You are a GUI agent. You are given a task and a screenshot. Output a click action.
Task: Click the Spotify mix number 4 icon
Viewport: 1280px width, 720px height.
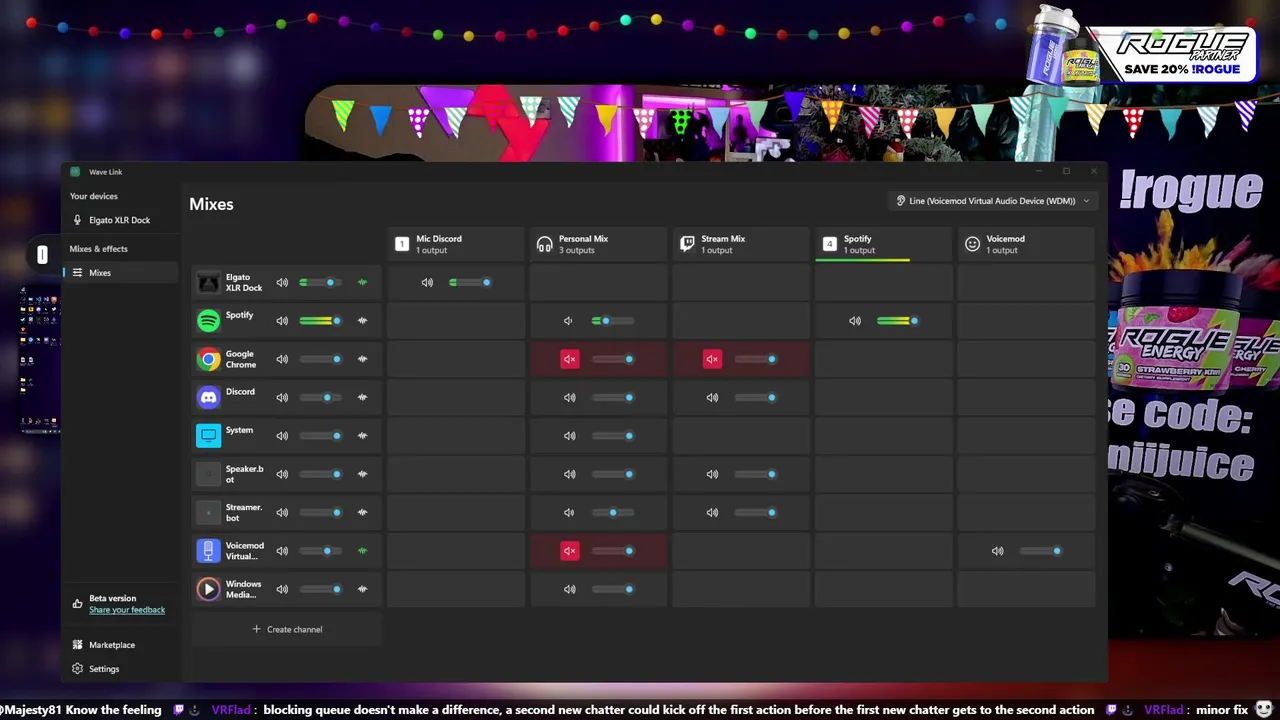pos(829,244)
